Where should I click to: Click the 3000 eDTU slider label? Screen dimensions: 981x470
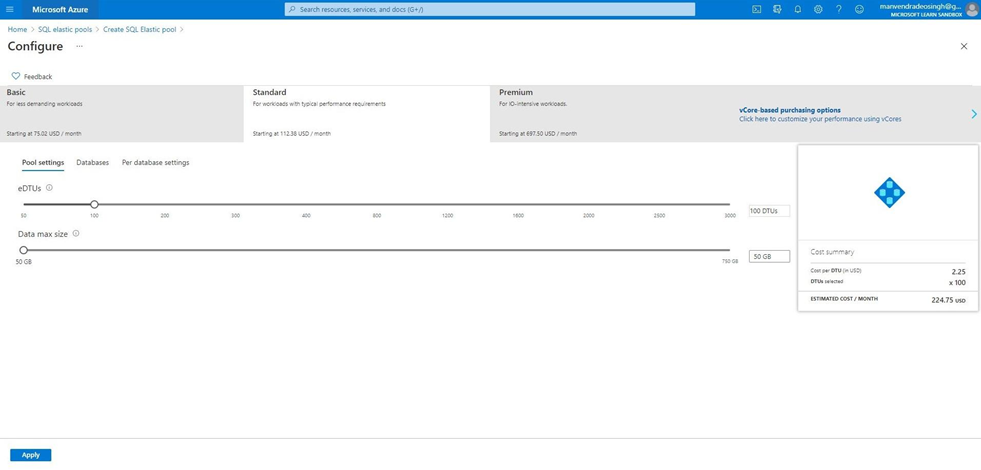(x=730, y=215)
